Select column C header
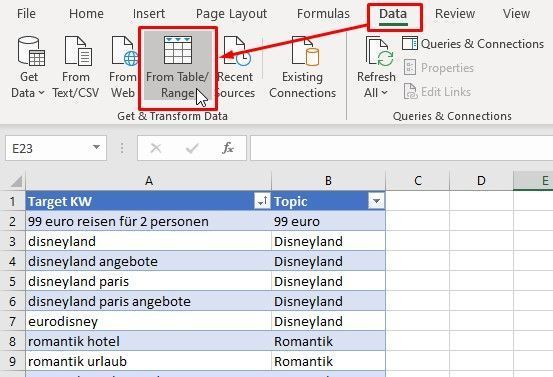553x377 pixels. [x=418, y=181]
